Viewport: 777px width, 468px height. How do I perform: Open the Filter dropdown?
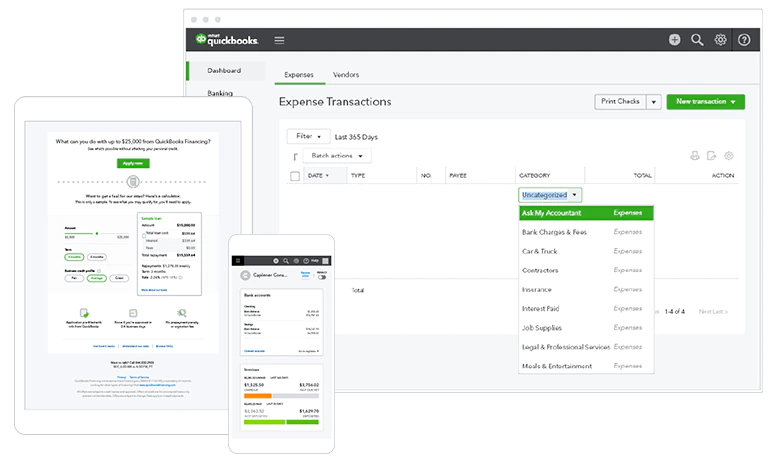[x=308, y=136]
